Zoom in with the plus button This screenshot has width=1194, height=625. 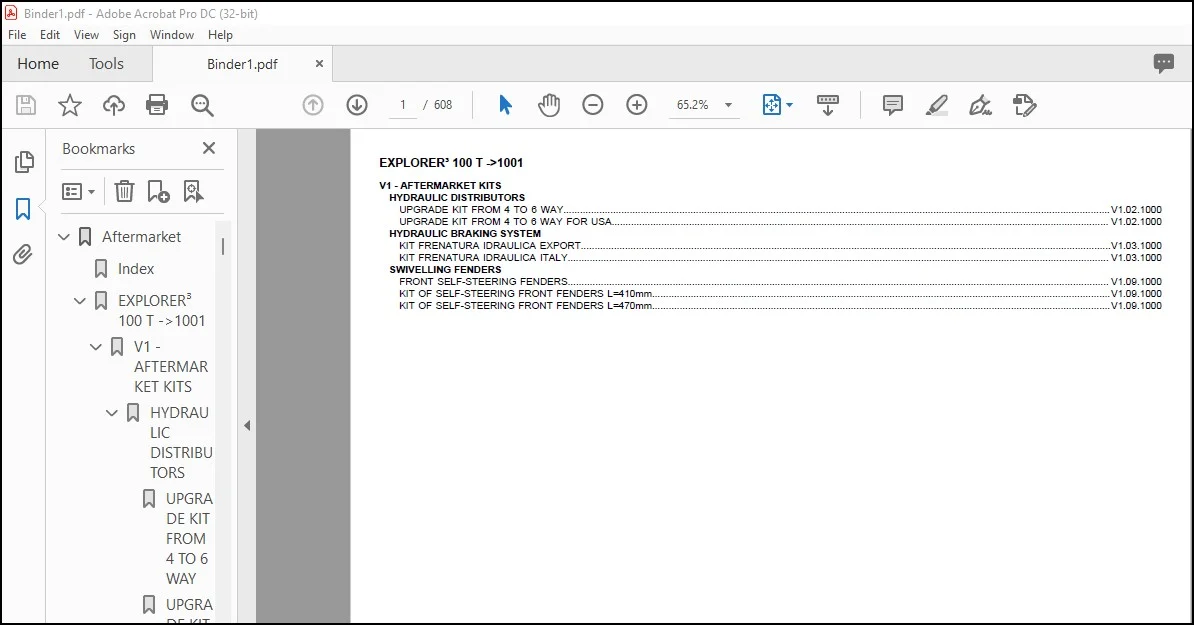(637, 105)
